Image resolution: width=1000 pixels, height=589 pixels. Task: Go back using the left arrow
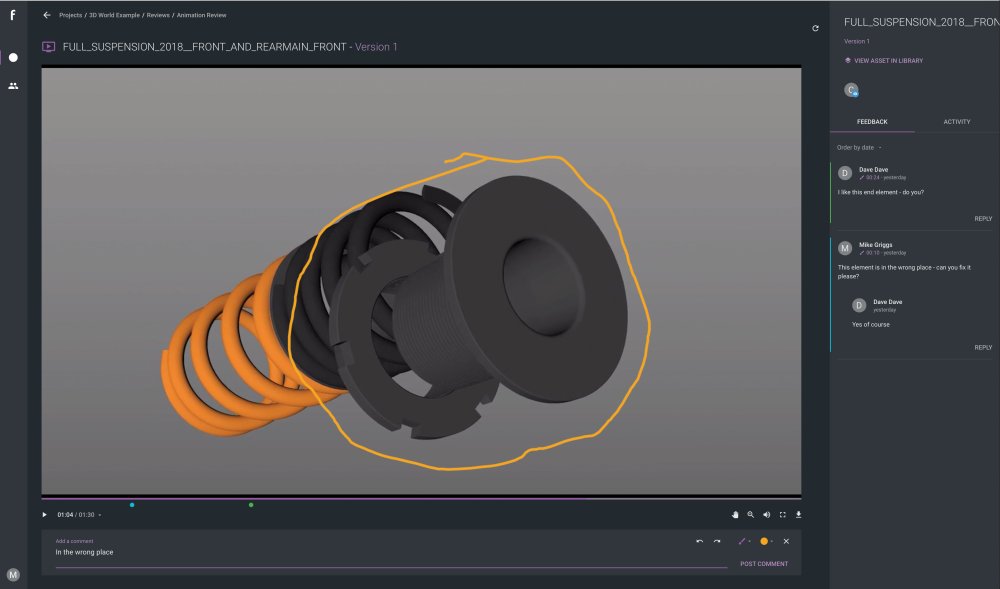(47, 15)
